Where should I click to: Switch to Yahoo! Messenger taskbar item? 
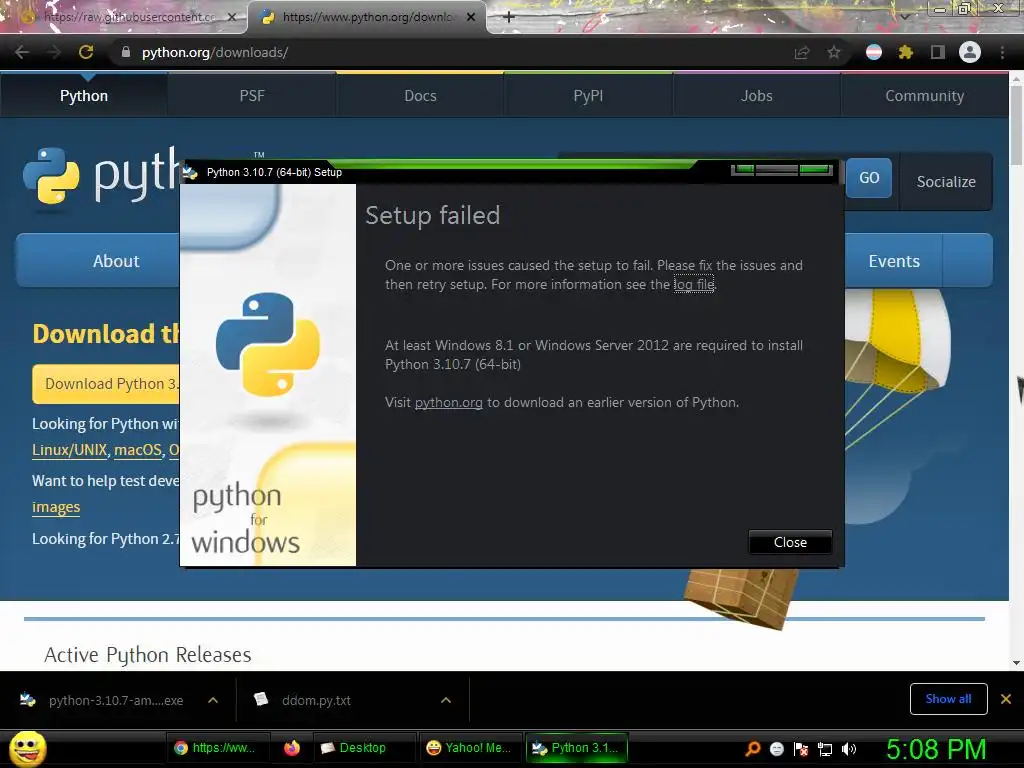pyautogui.click(x=469, y=748)
